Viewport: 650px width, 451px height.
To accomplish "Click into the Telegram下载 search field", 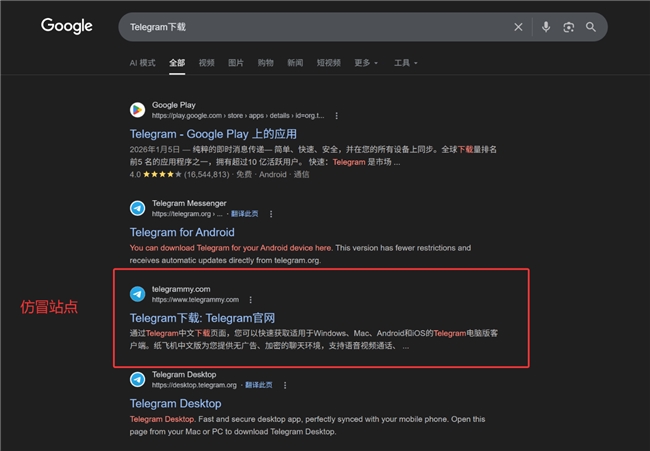I will pos(300,27).
